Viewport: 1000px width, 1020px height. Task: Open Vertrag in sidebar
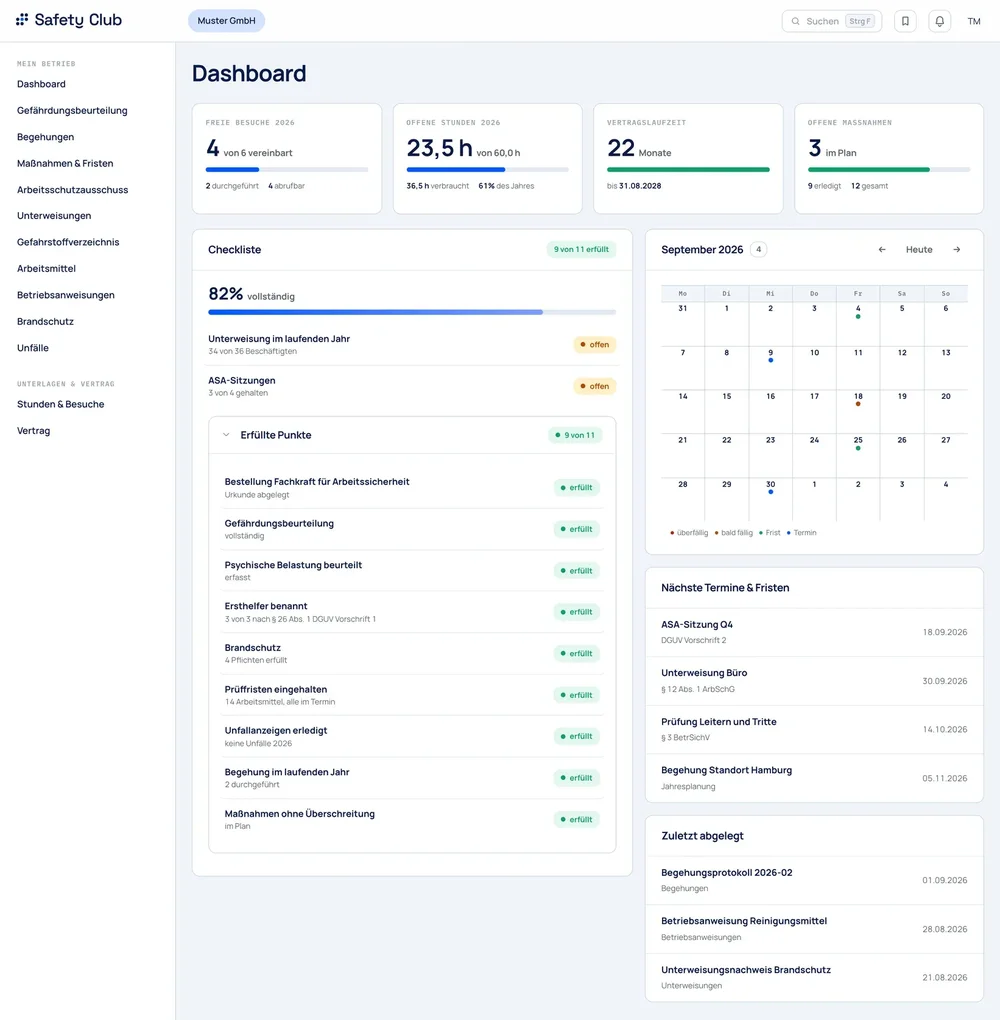[x=33, y=431]
